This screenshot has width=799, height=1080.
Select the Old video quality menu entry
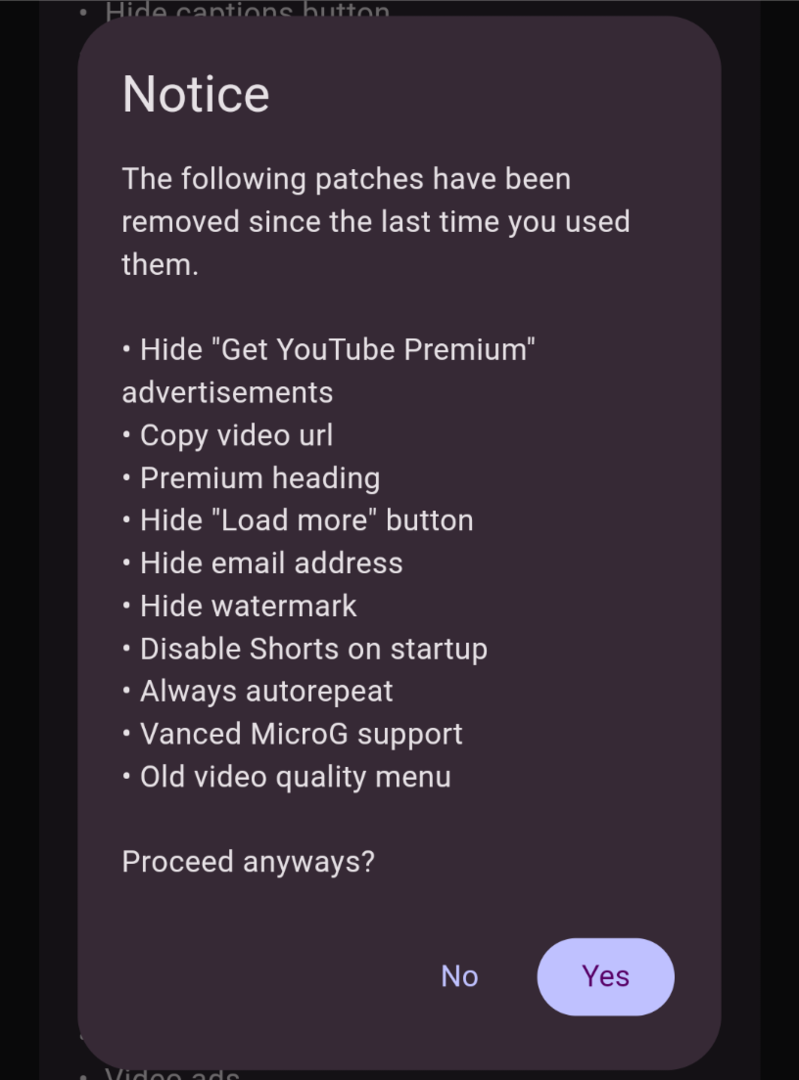pos(295,777)
